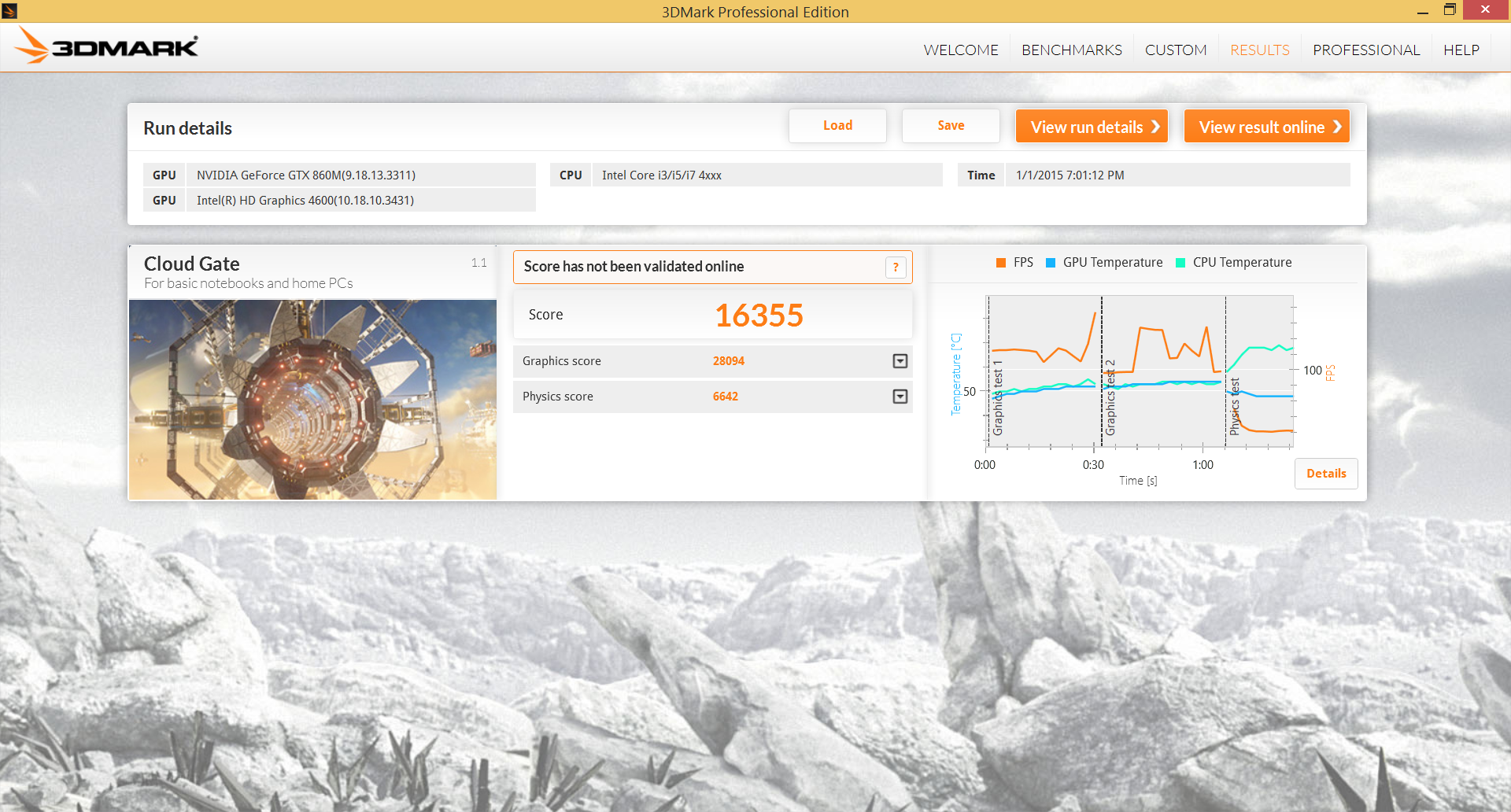
Task: Open the validation help question mark icon
Action: (896, 268)
